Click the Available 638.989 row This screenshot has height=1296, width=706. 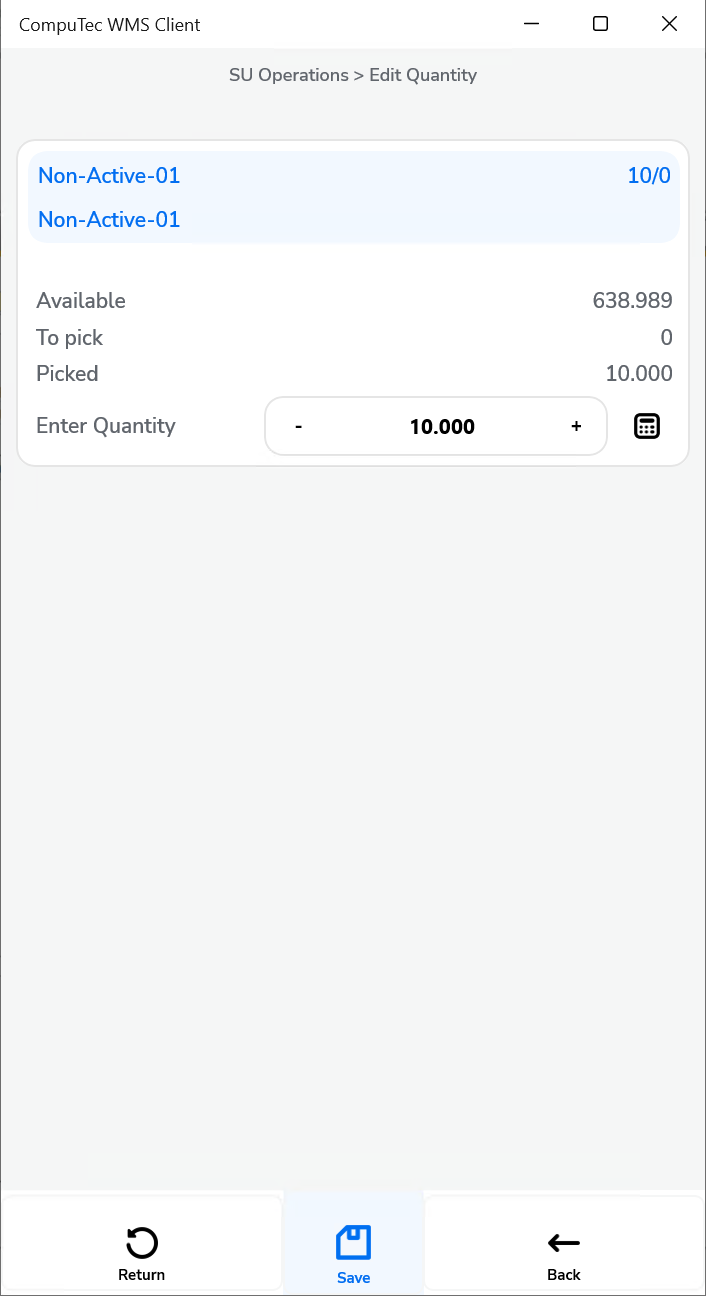coord(353,300)
